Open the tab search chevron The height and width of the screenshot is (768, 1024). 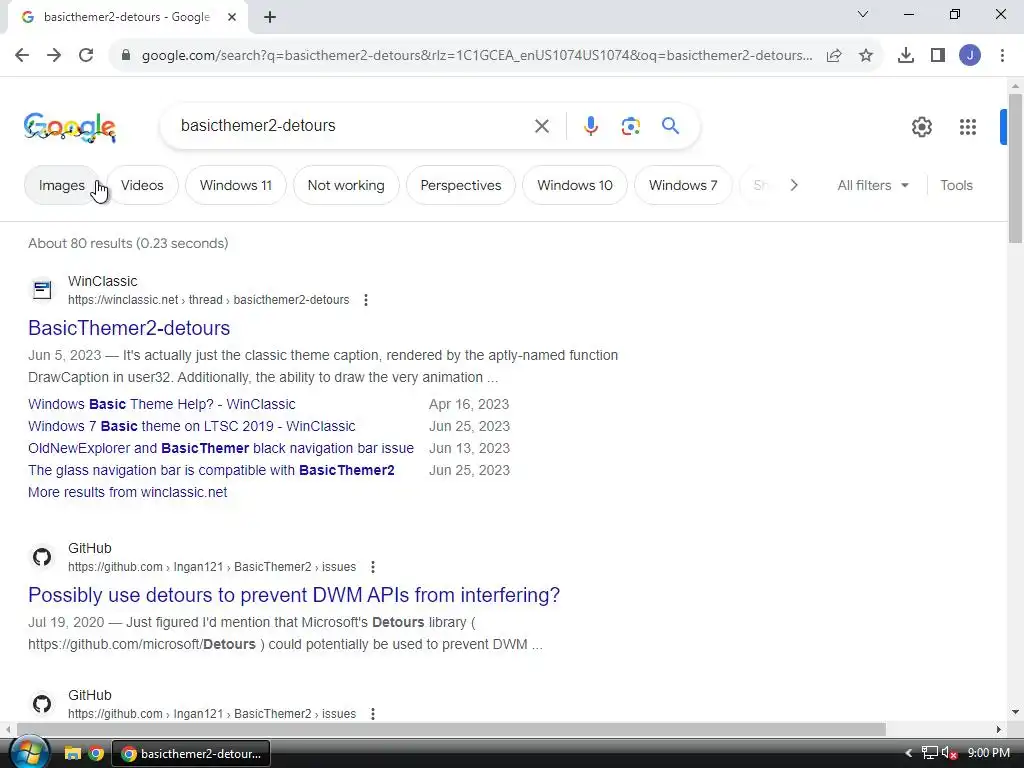[x=863, y=14]
